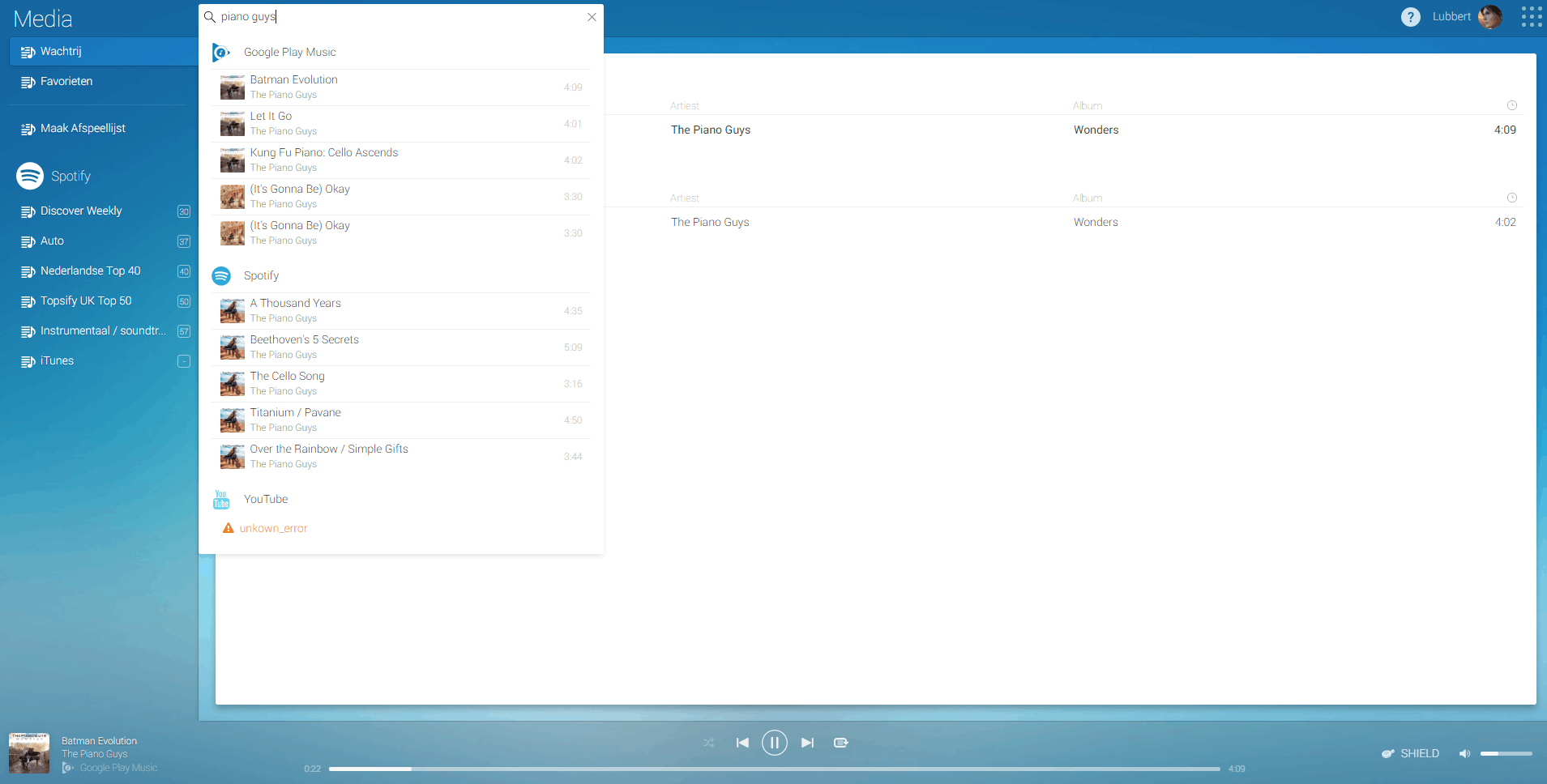Click the YouTube section icon
This screenshot has width=1547, height=784.
(x=221, y=500)
